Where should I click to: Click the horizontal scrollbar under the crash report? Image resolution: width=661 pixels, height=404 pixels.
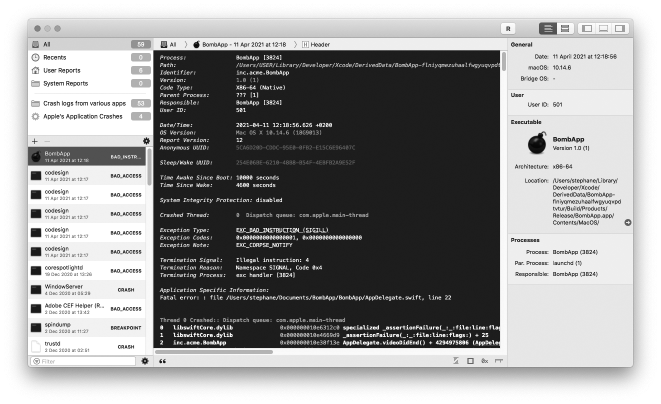tap(215, 352)
